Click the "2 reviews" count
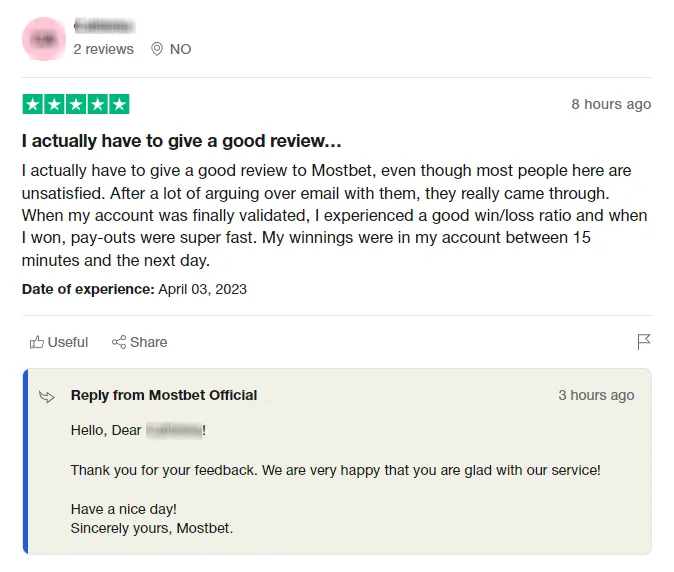This screenshot has height=572, width=674. (x=103, y=49)
